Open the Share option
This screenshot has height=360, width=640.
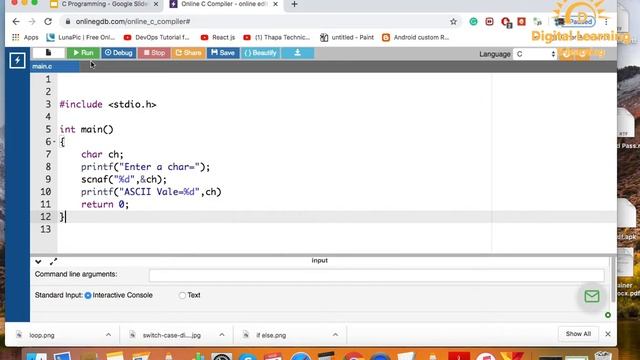click(x=188, y=53)
